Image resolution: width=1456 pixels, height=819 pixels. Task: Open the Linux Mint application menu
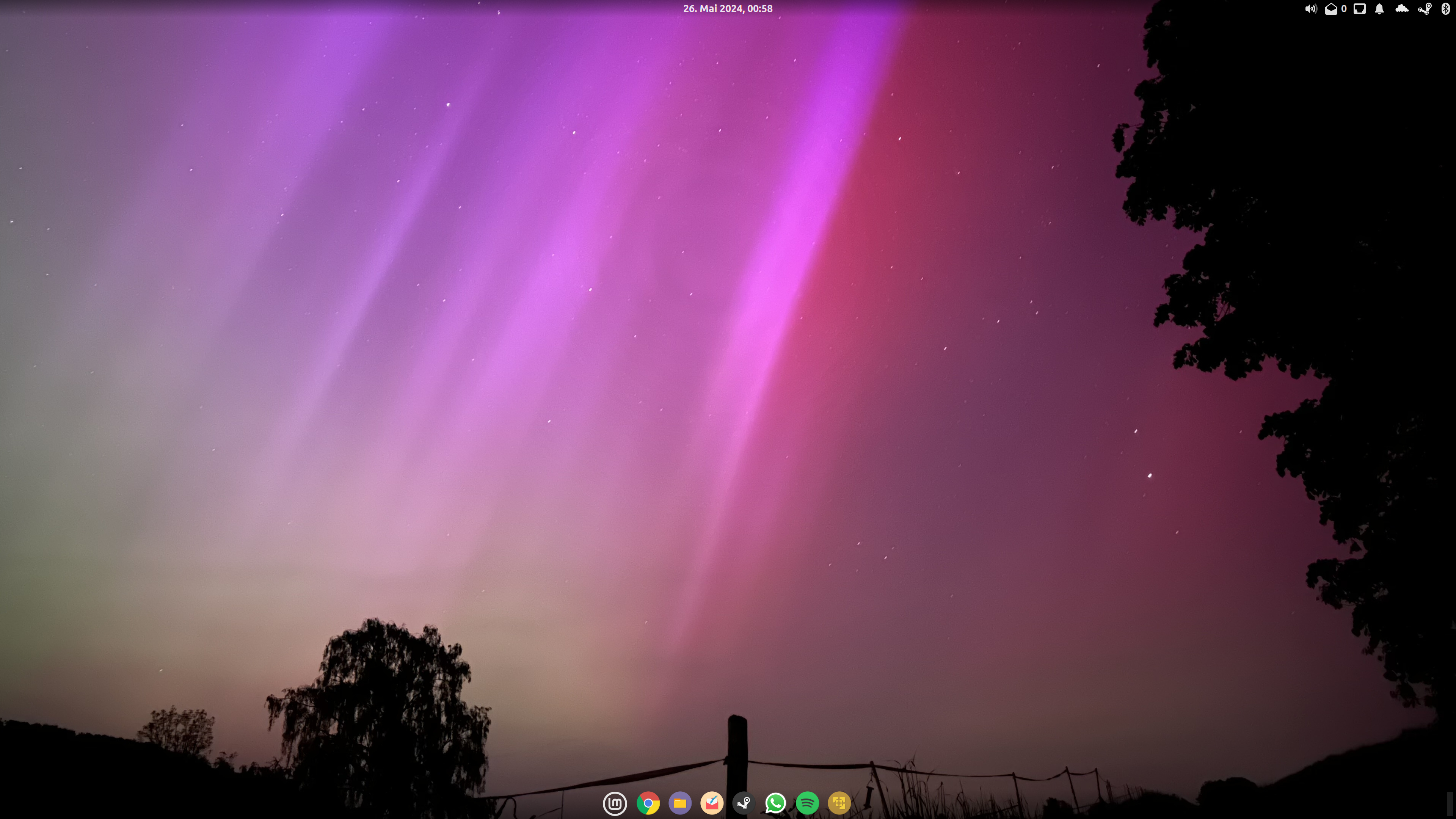click(x=615, y=803)
